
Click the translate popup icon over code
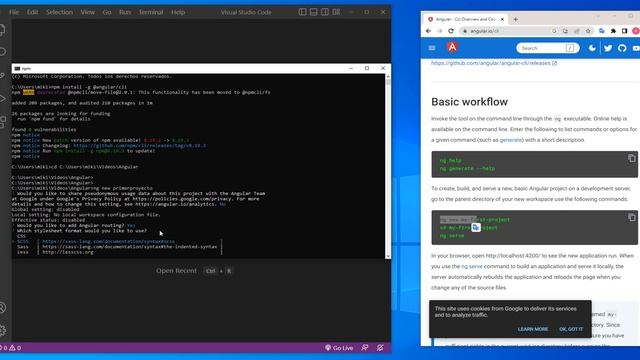click(x=476, y=227)
